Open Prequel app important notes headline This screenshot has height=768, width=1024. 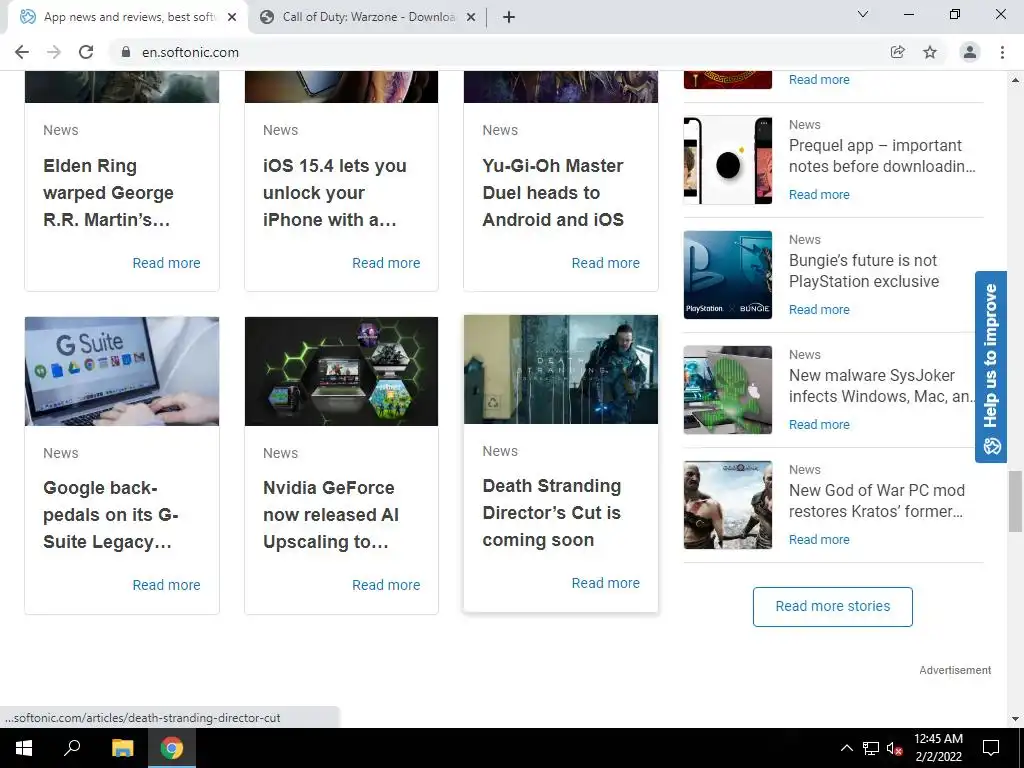point(882,155)
